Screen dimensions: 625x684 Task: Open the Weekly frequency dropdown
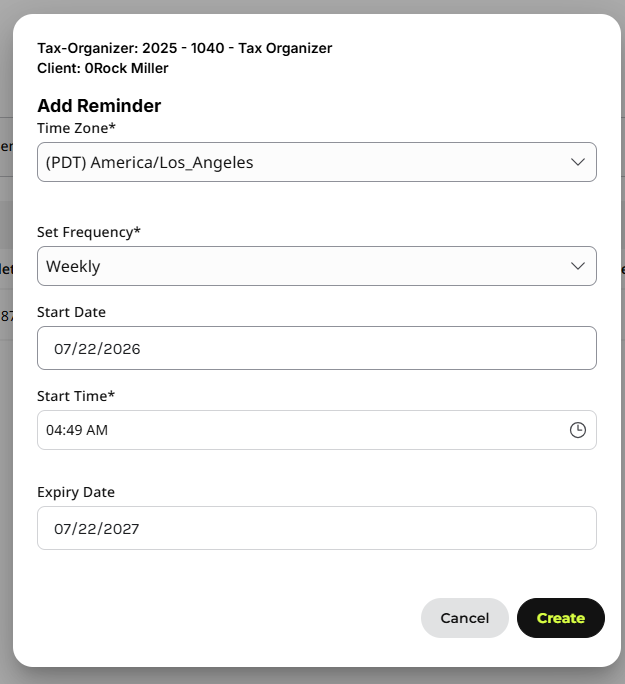click(x=317, y=266)
